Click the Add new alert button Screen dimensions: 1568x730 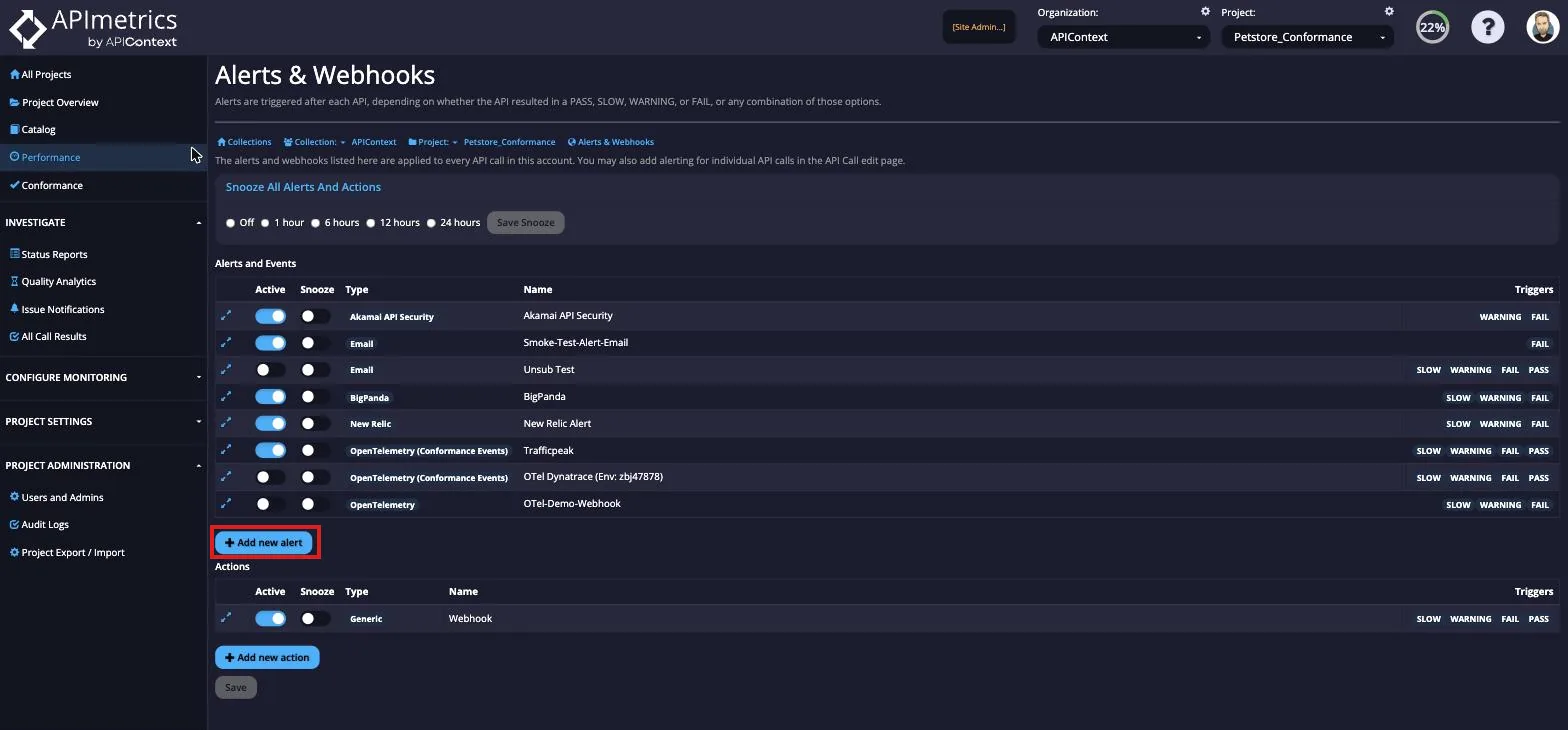[264, 542]
